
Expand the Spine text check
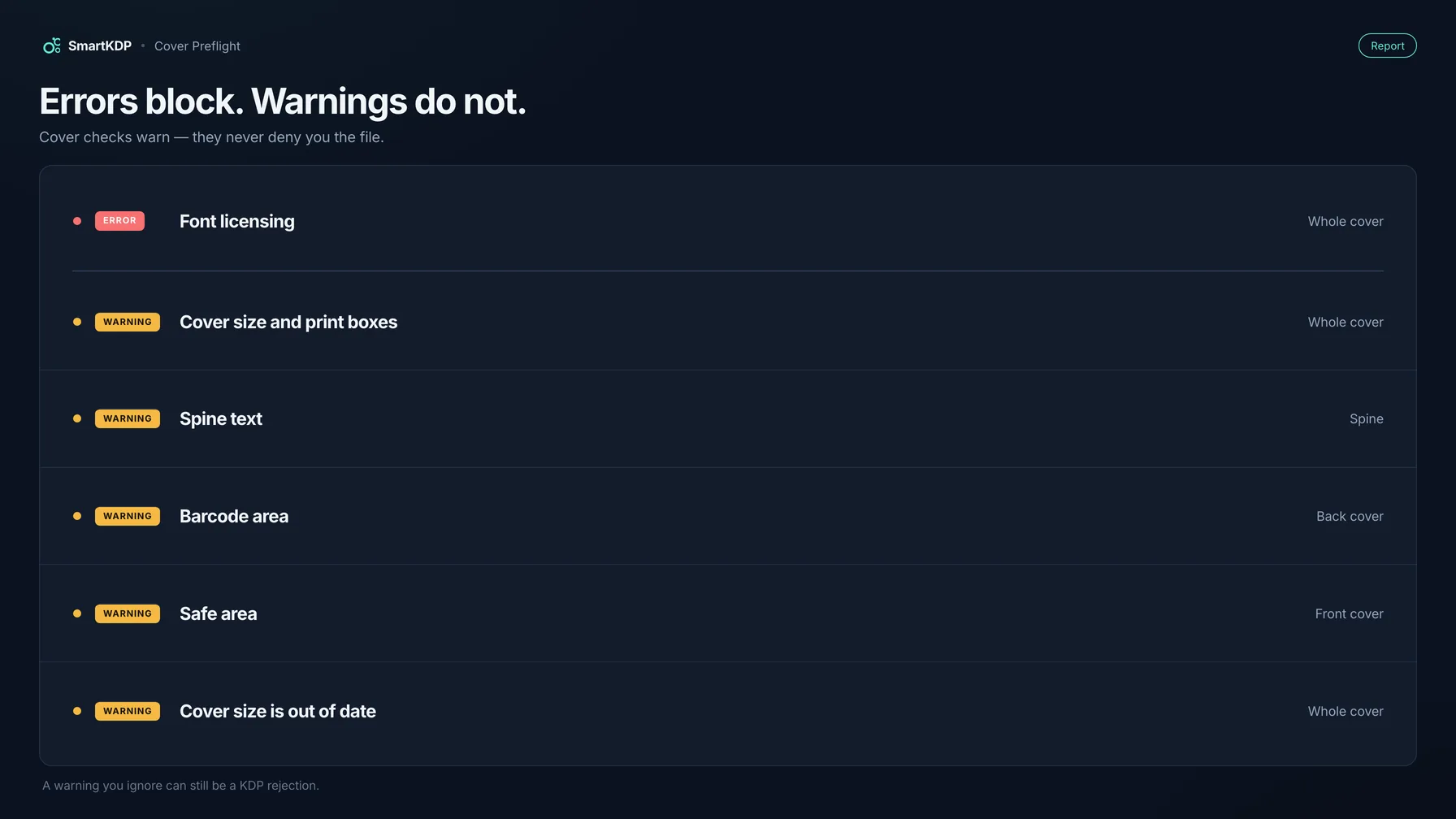click(x=727, y=418)
